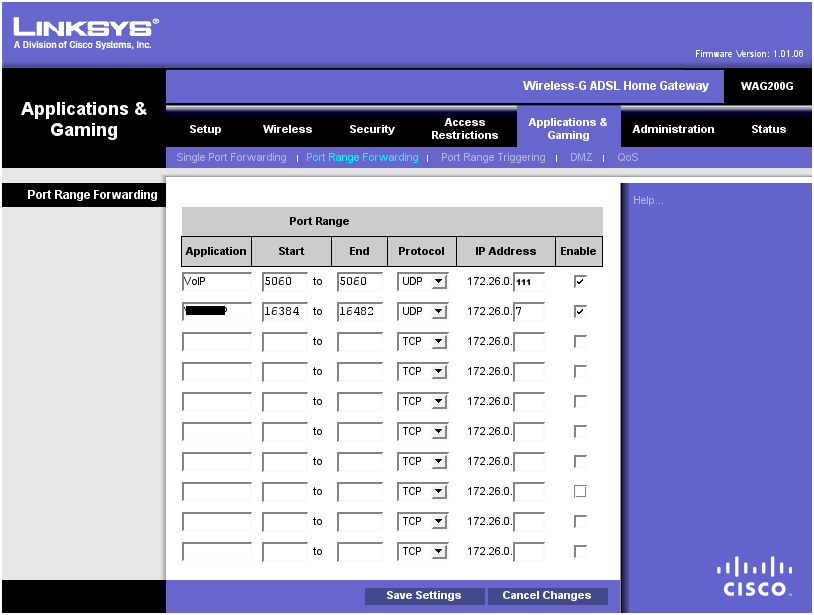
Task: Open the DMZ configuration page
Action: (580, 157)
